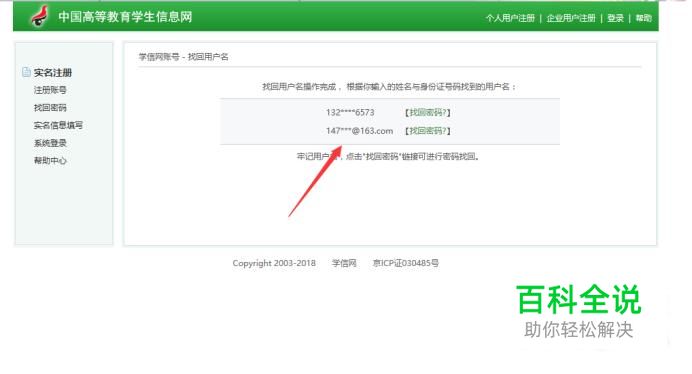Click the 学信网 footer link
The height and width of the screenshot is (374, 692).
click(344, 263)
